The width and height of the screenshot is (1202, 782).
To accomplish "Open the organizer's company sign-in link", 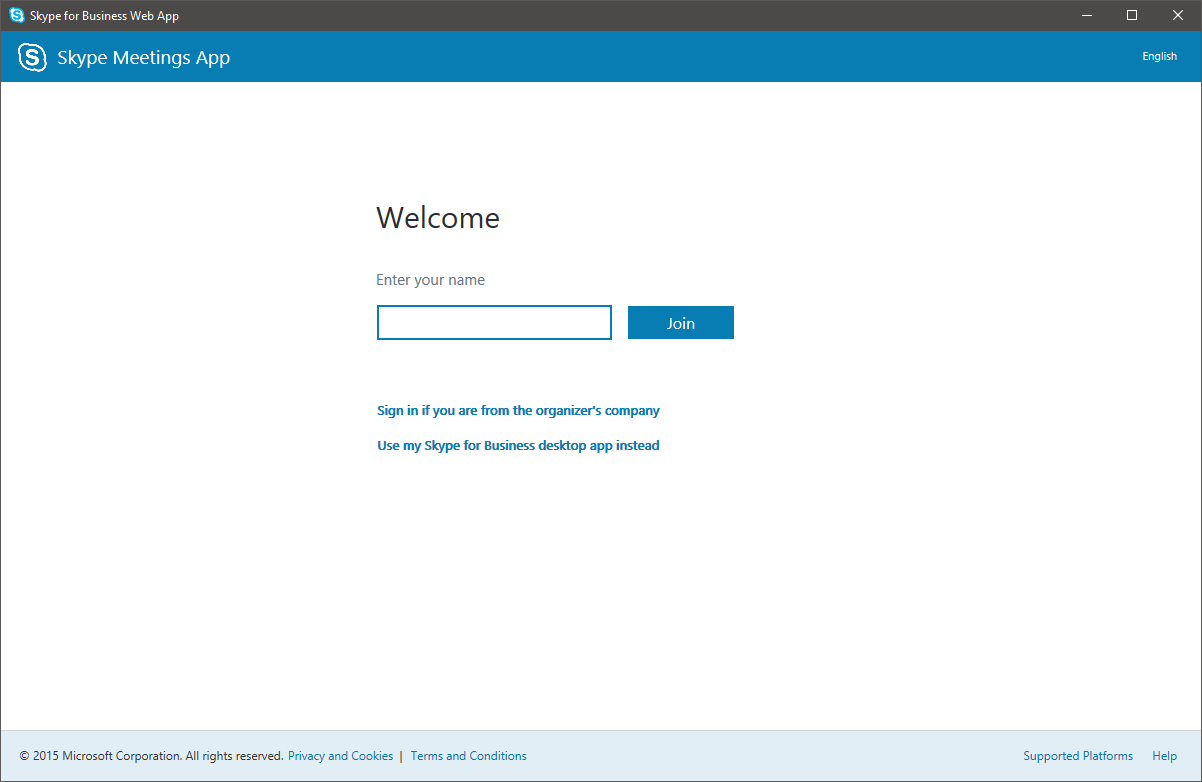I will coord(518,410).
